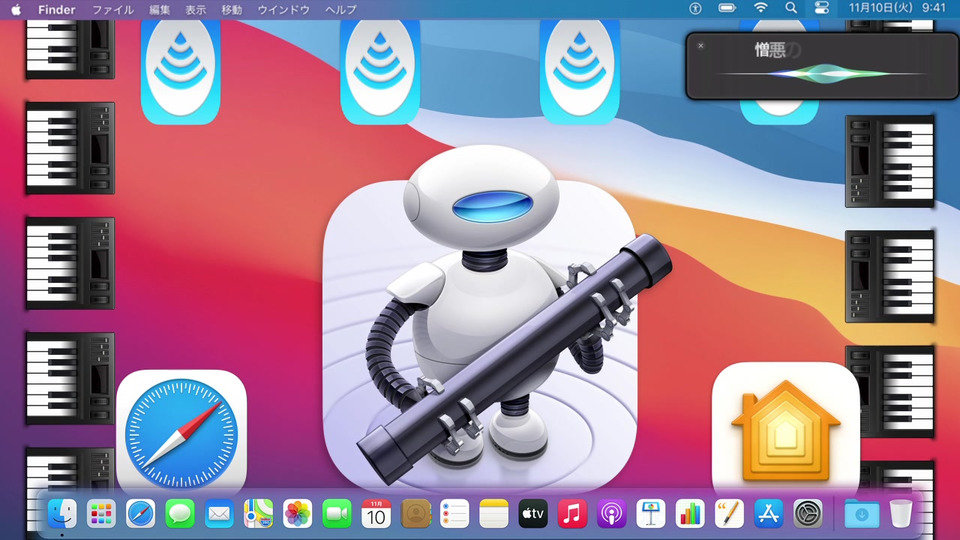960x540 pixels.
Task: Open the 表示 menu
Action: (196, 9)
